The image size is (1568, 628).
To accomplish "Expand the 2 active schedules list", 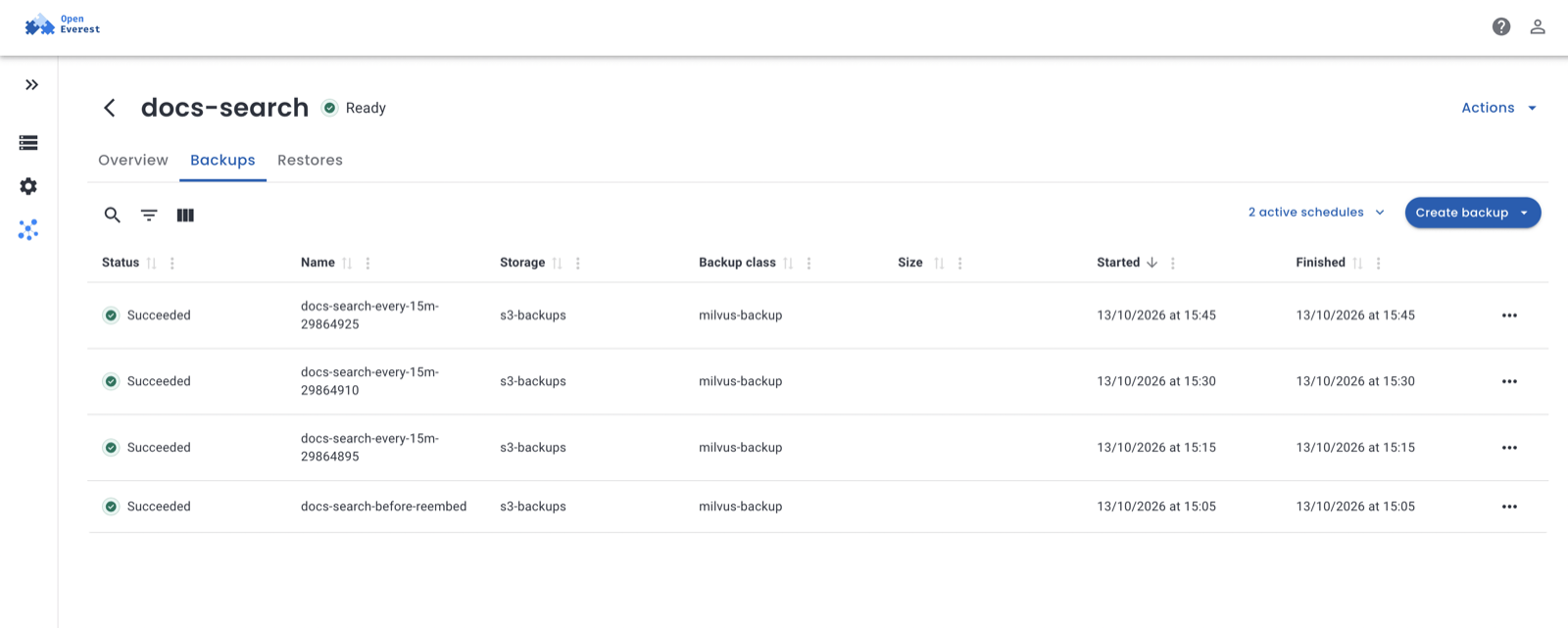I will point(1316,213).
